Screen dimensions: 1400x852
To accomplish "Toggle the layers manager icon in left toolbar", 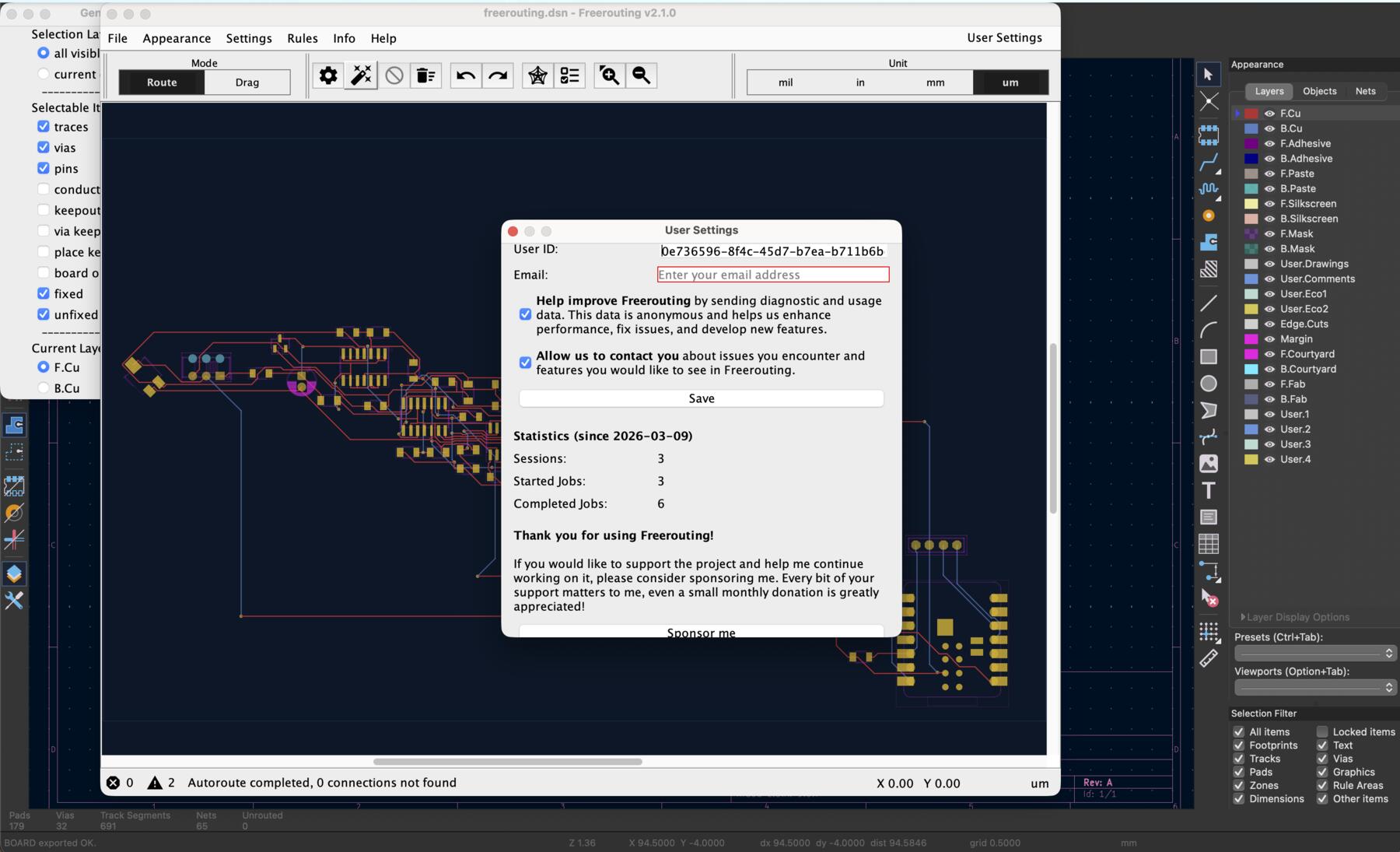I will [x=14, y=573].
